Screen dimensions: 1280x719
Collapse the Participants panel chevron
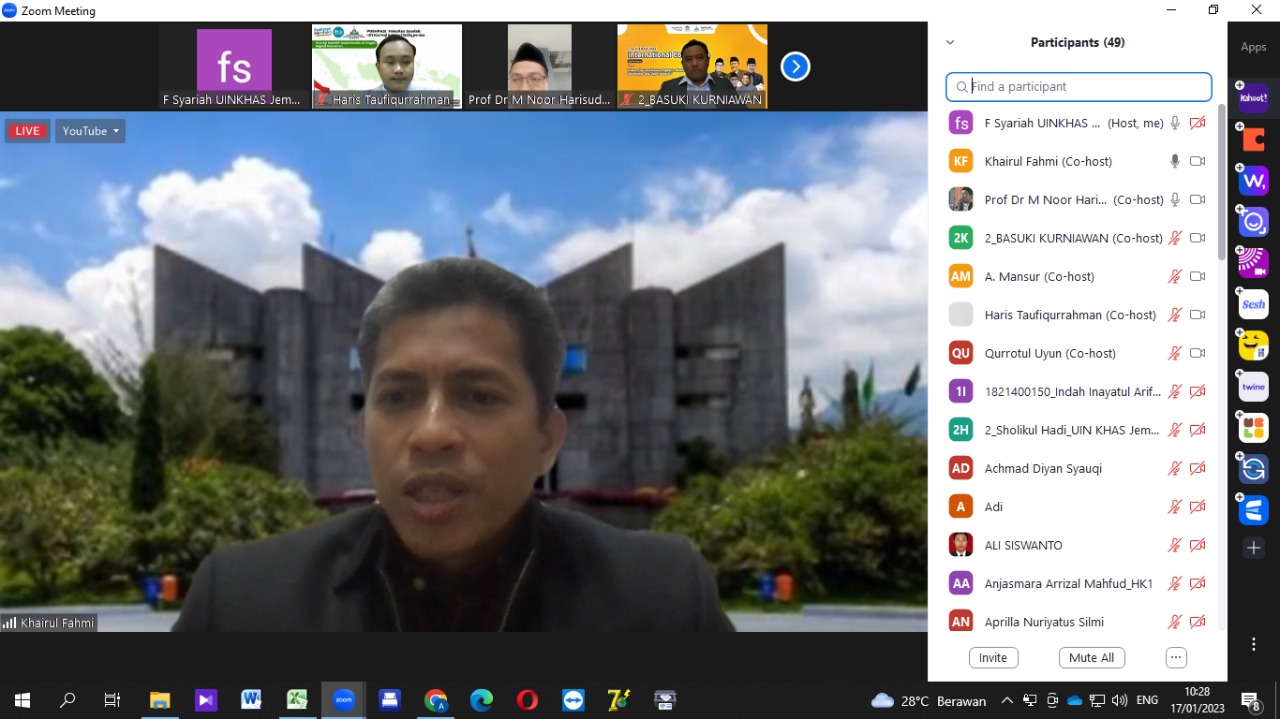[950, 43]
